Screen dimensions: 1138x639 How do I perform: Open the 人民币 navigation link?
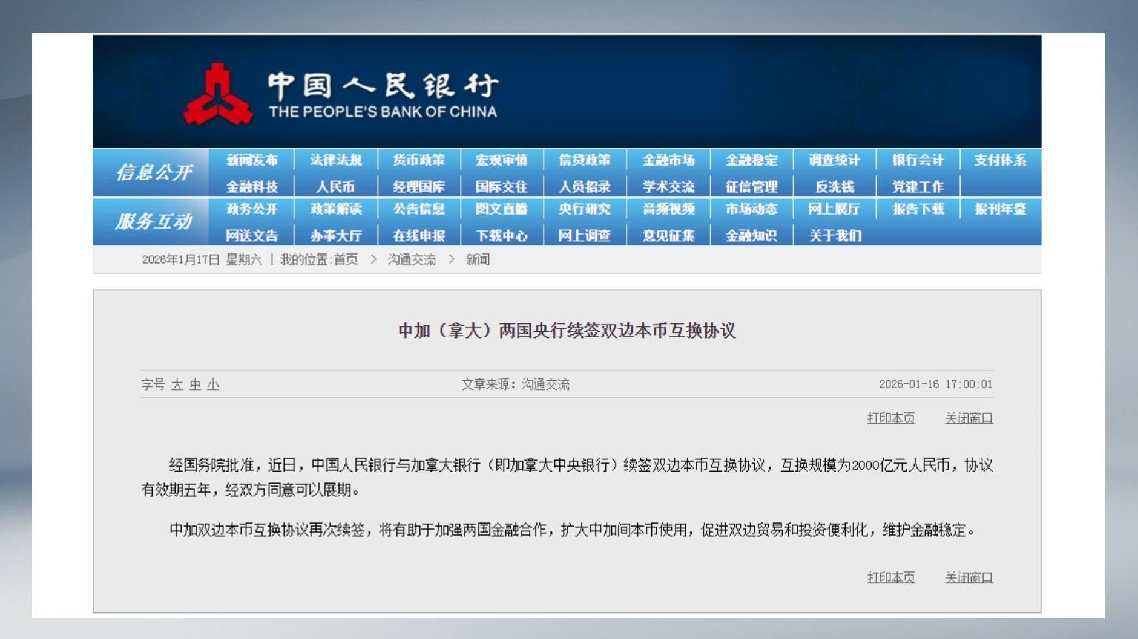click(335, 187)
